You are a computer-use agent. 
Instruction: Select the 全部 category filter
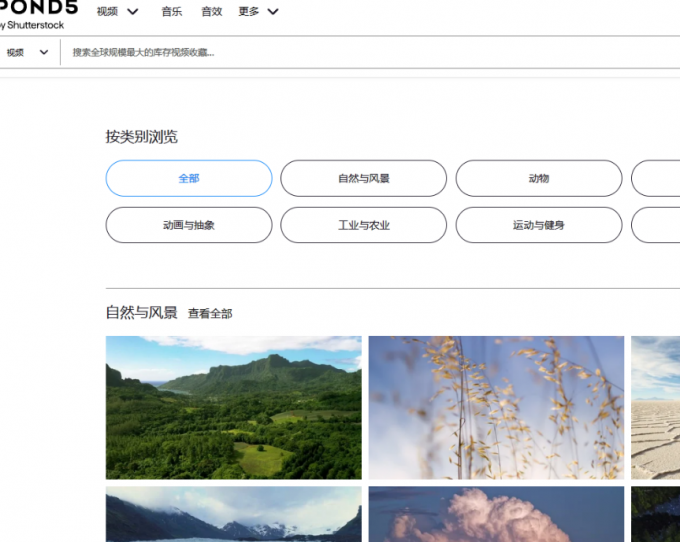[x=189, y=178]
